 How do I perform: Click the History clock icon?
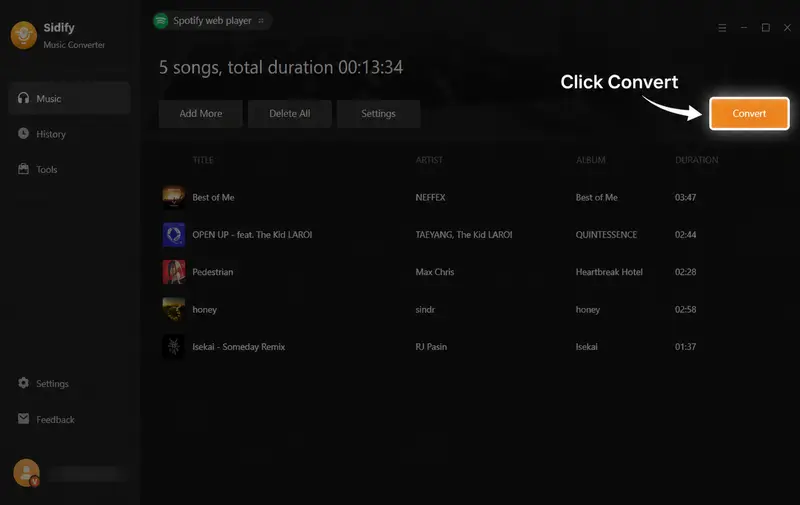pos(23,133)
